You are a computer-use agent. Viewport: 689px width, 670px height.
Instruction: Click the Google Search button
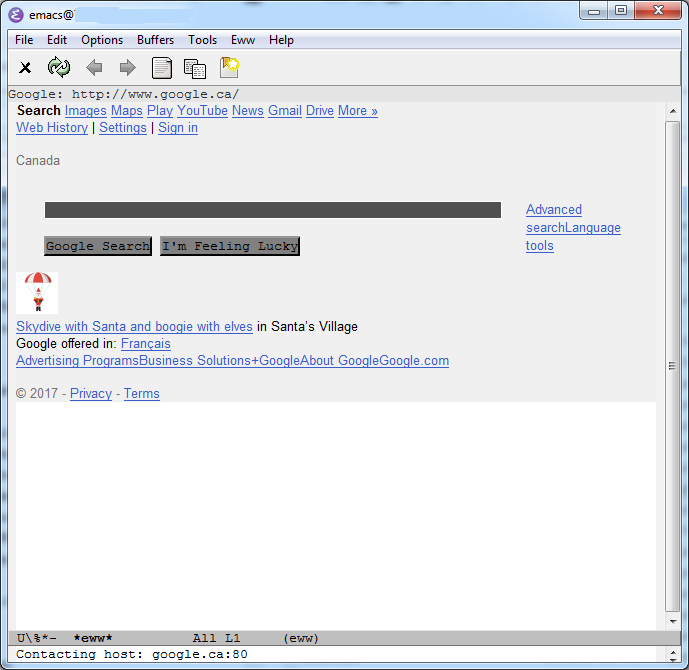(x=98, y=246)
